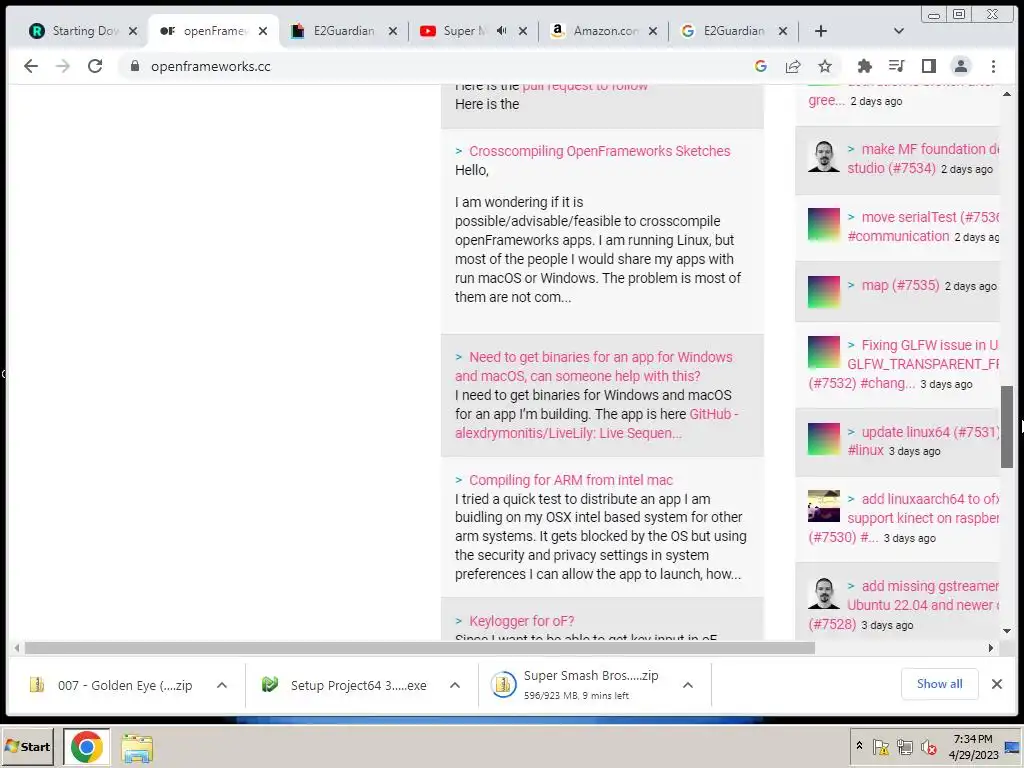The height and width of the screenshot is (768, 1024).
Task: Go back using the browser back arrow
Action: pos(31,66)
